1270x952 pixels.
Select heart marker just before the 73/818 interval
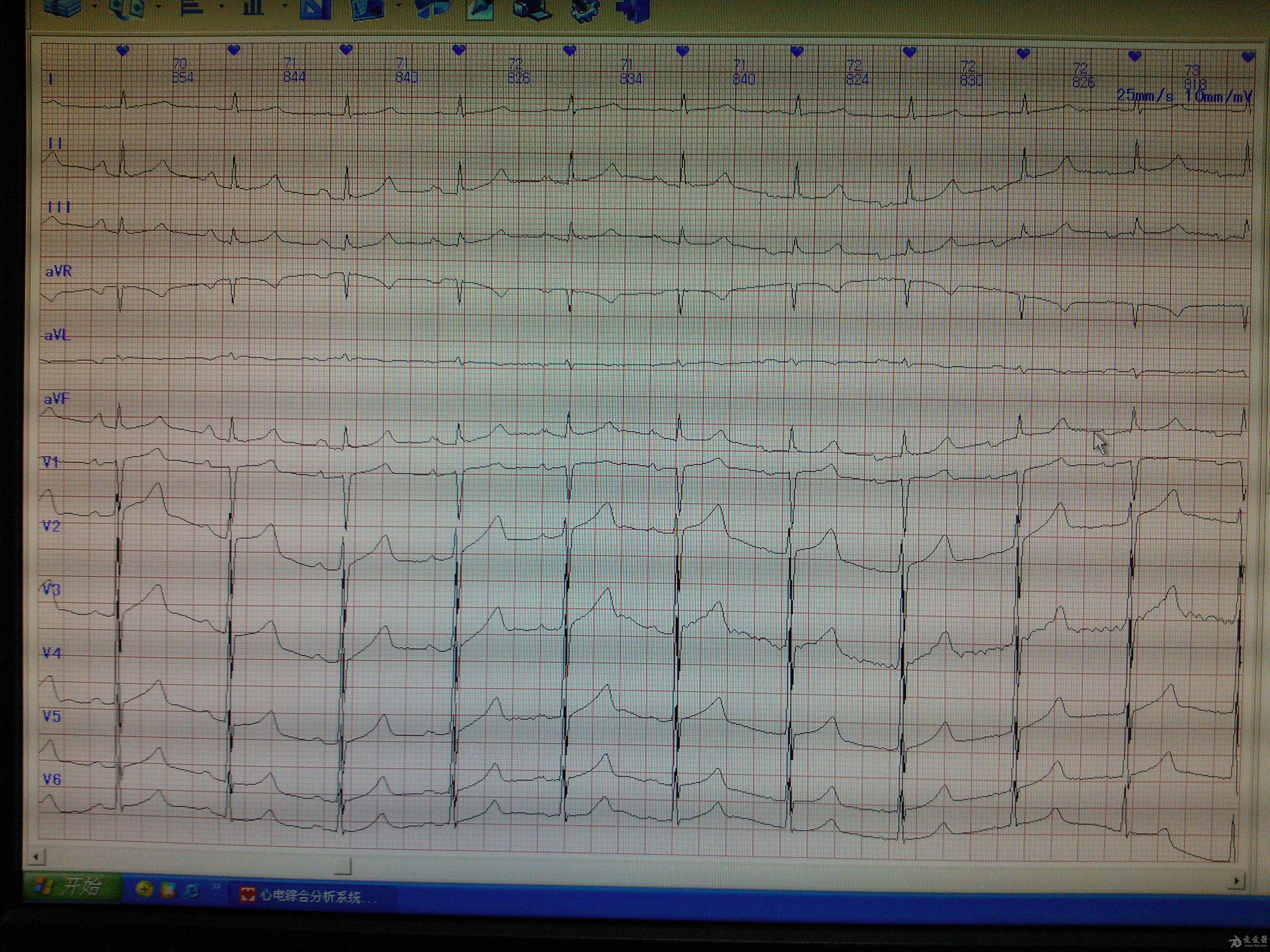click(x=1135, y=56)
